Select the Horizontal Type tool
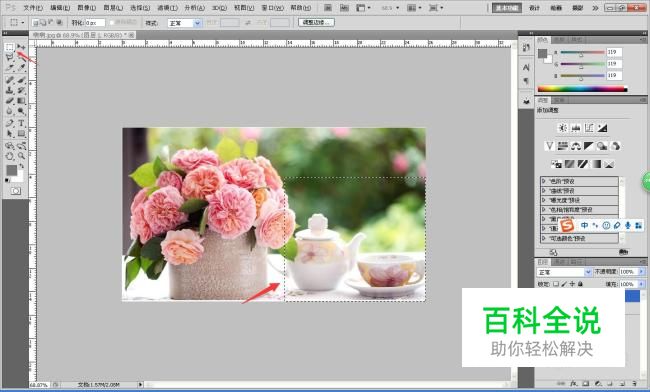 (x=21, y=123)
